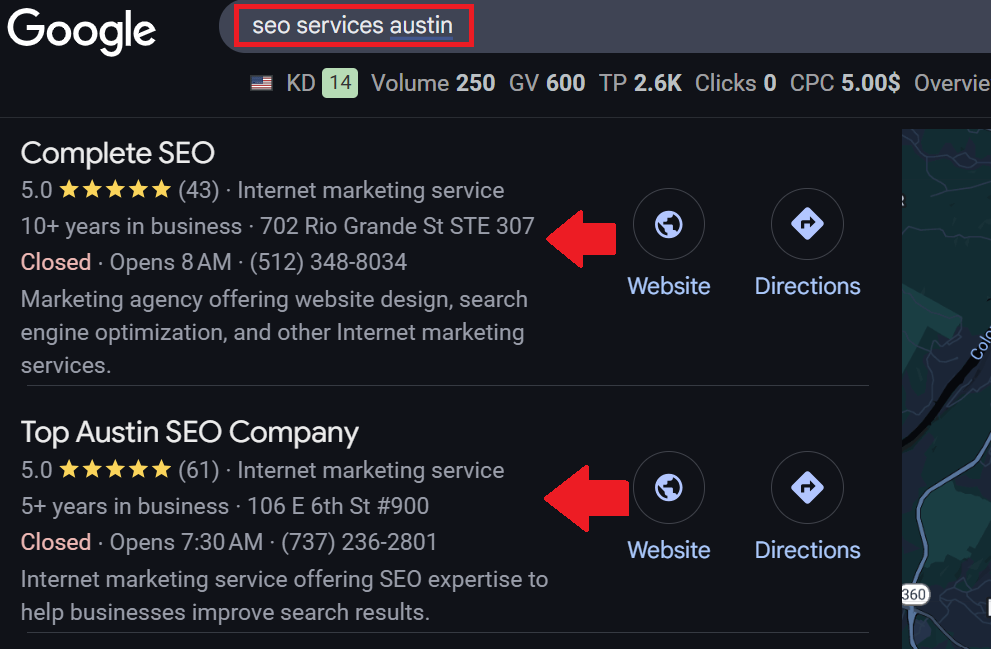This screenshot has width=991, height=649.
Task: Click the globe Website icon for Top Austin SEO Company
Action: click(x=669, y=487)
